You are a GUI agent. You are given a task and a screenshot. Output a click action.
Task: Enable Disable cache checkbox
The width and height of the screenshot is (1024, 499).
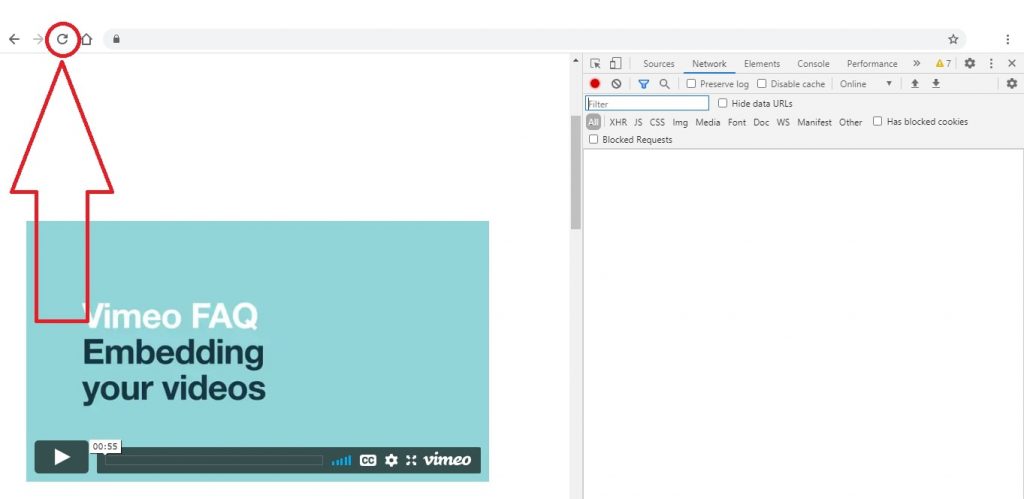[761, 84]
